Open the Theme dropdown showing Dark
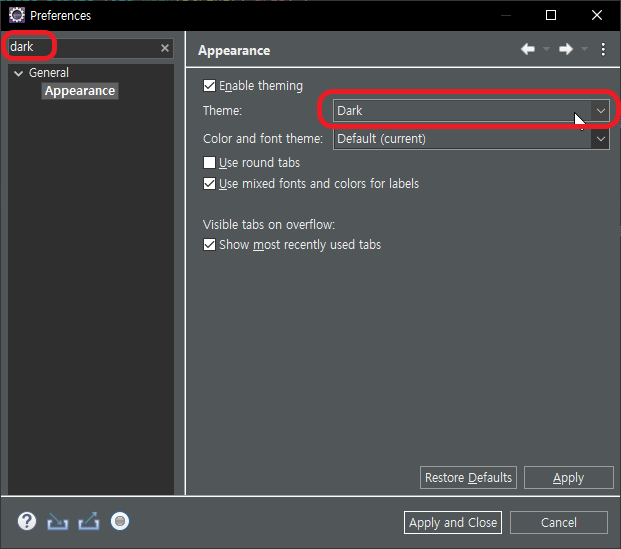 tap(471, 111)
